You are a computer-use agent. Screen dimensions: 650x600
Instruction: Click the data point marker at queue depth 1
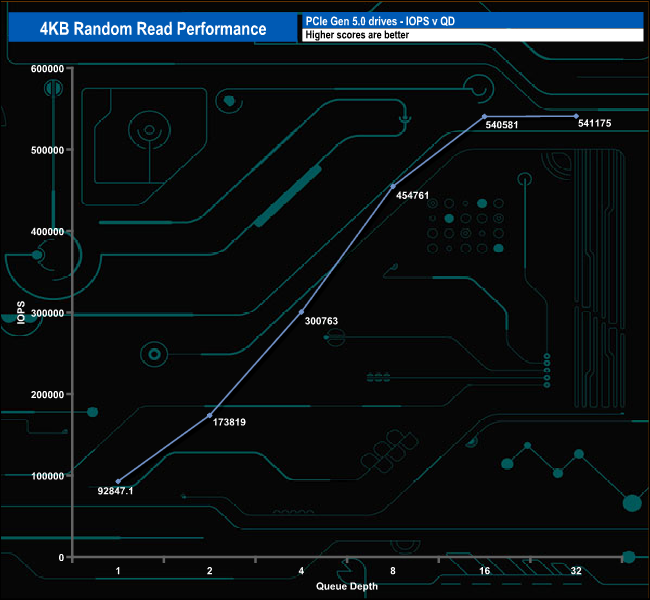pos(118,481)
